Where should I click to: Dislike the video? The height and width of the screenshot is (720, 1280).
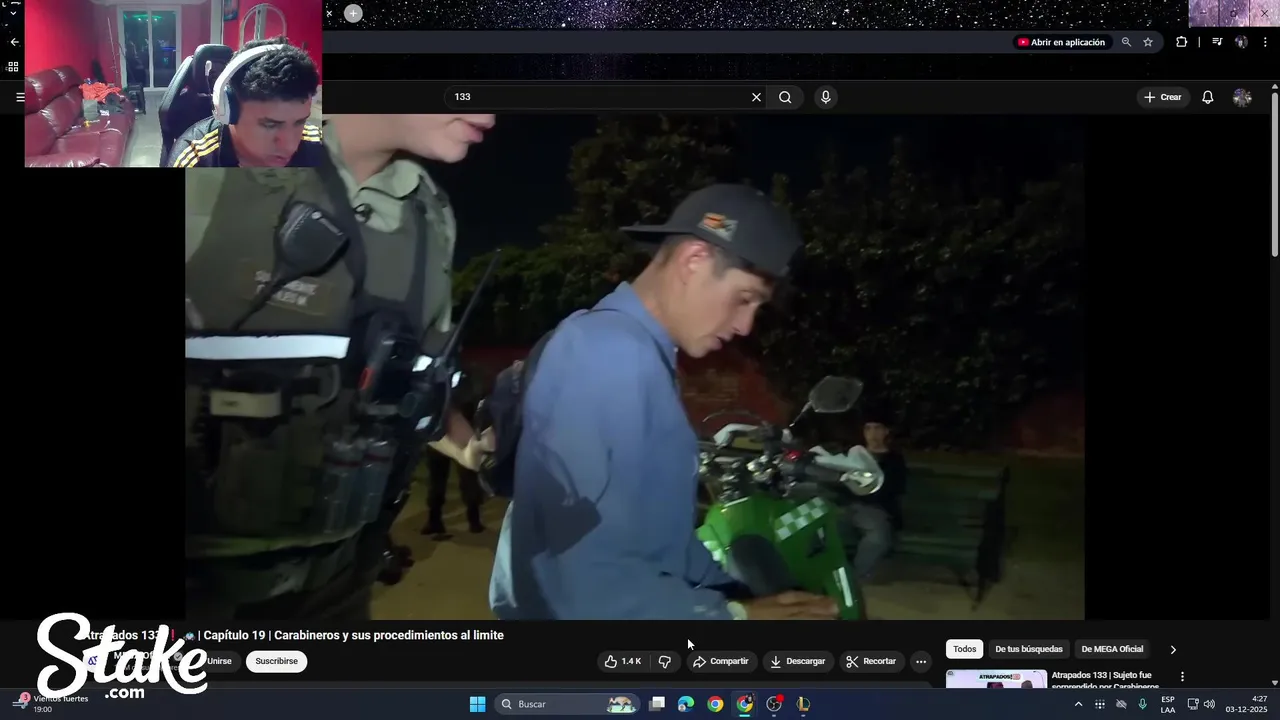664,661
